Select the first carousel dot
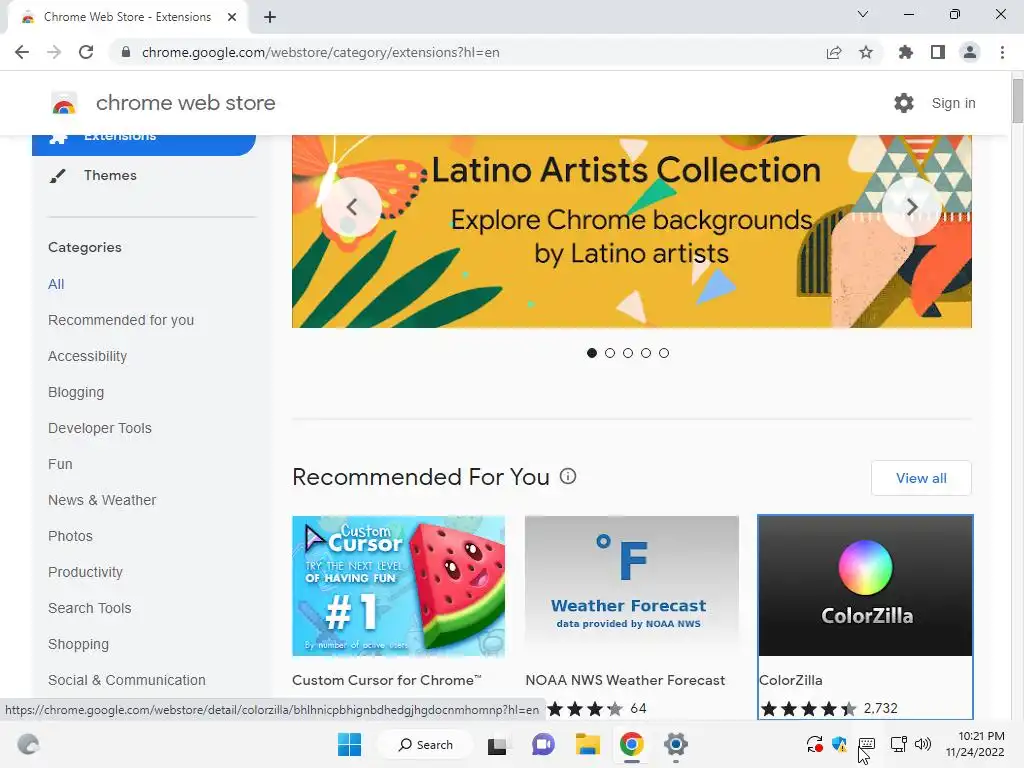The width and height of the screenshot is (1024, 768). tap(592, 353)
